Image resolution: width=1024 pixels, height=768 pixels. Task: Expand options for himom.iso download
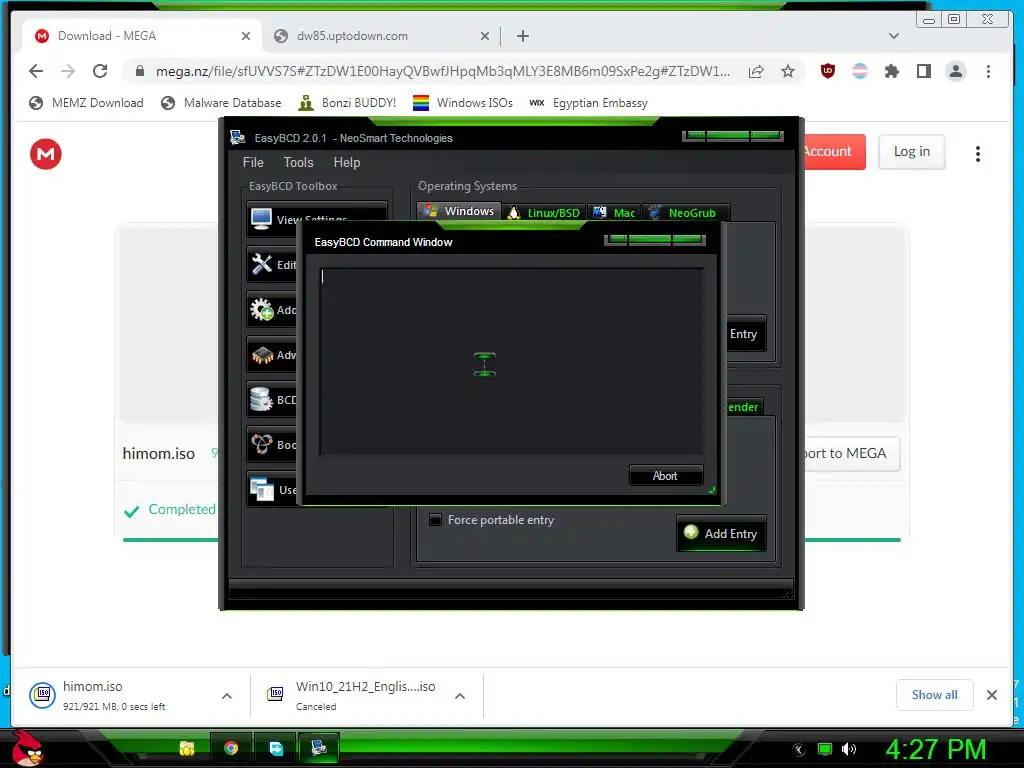[227, 696]
